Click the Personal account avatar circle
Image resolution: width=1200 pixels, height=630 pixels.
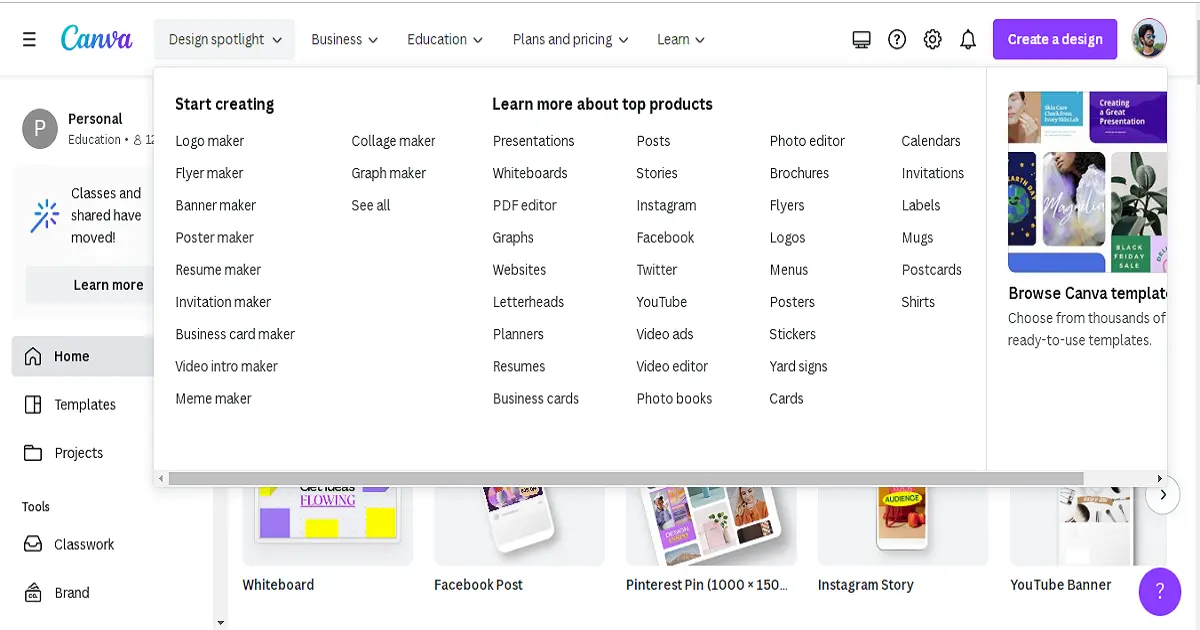40,129
